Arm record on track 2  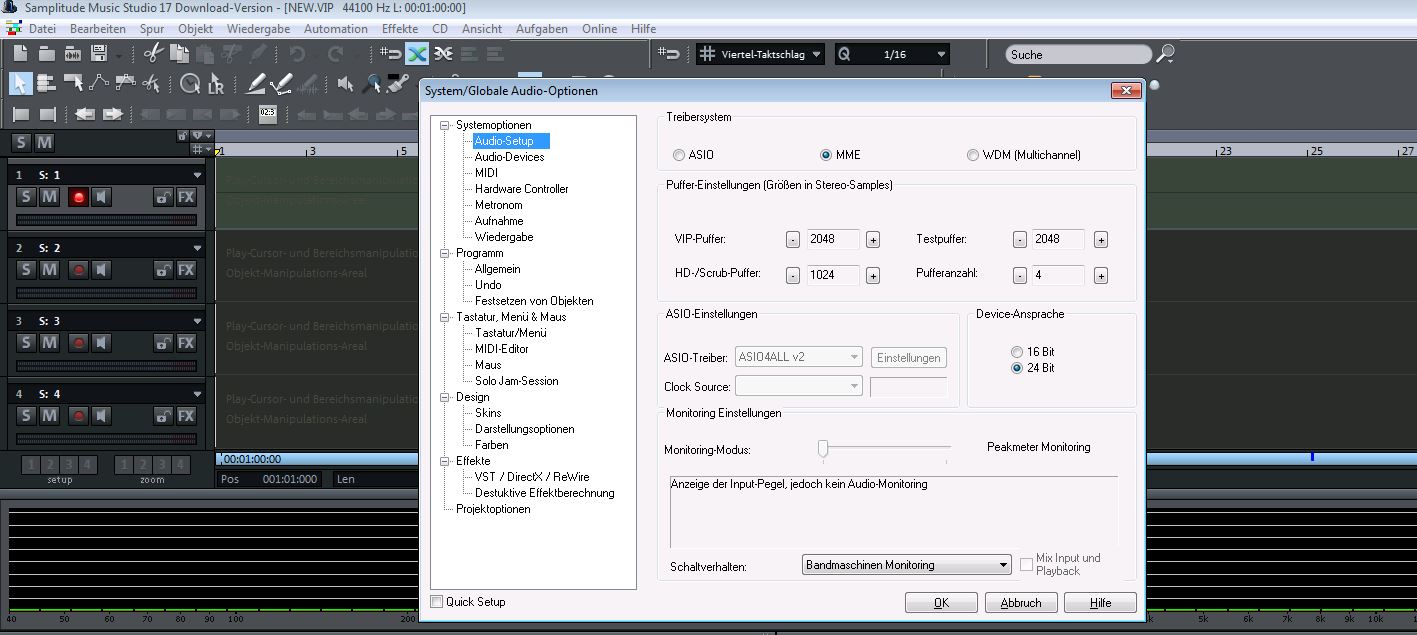pos(78,270)
